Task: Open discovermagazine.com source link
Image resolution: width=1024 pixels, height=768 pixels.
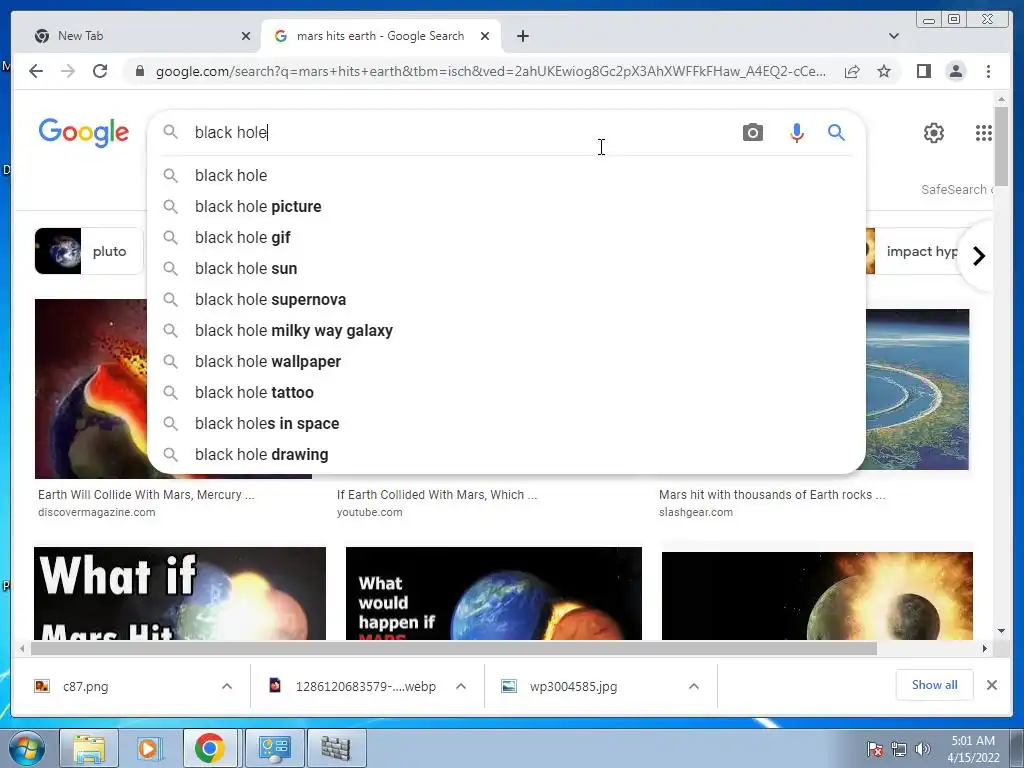Action: pos(97,513)
